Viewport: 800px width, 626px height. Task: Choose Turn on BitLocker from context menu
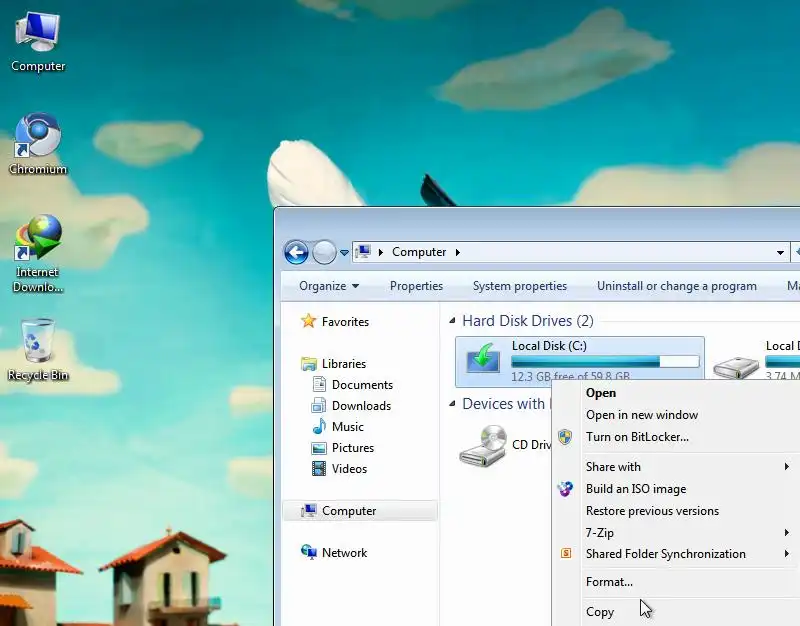pyautogui.click(x=637, y=437)
